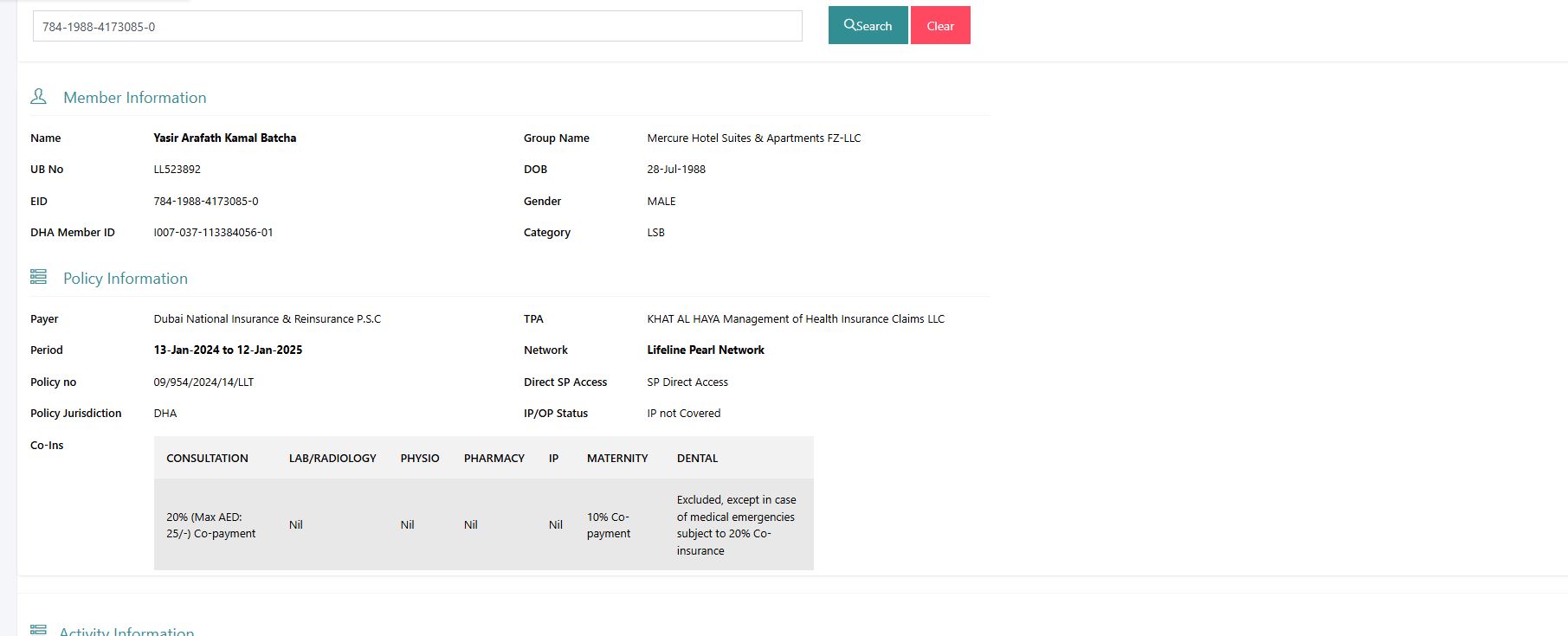Select the MATERNITY column header
Image resolution: width=1568 pixels, height=636 pixels.
pos(617,459)
